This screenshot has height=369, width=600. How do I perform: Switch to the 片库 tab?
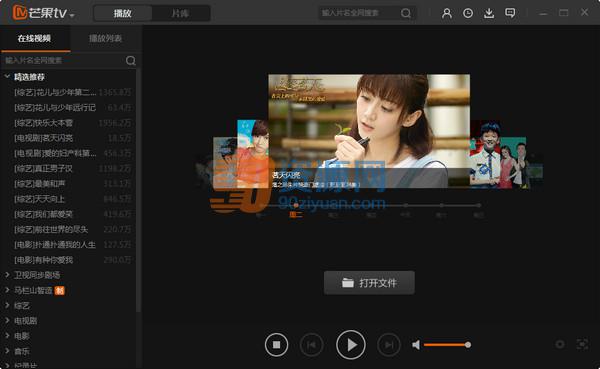(180, 13)
